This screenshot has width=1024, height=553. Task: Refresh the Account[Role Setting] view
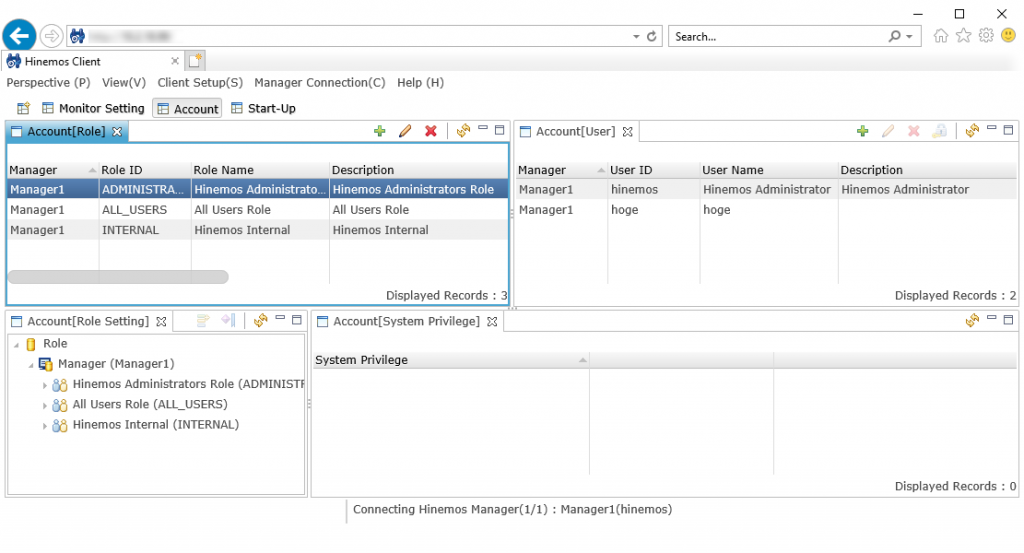point(261,321)
